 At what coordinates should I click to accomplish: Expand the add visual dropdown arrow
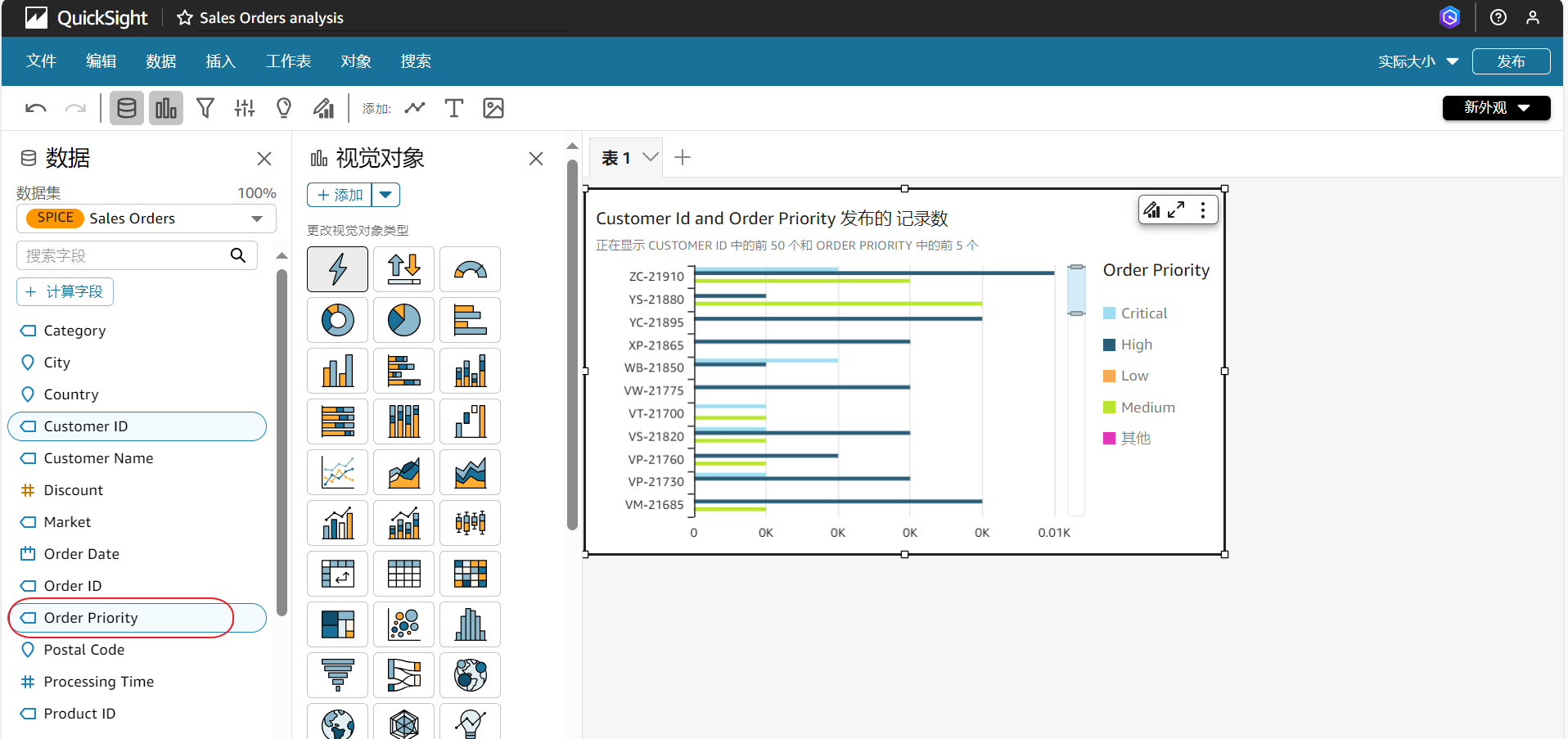(x=385, y=195)
